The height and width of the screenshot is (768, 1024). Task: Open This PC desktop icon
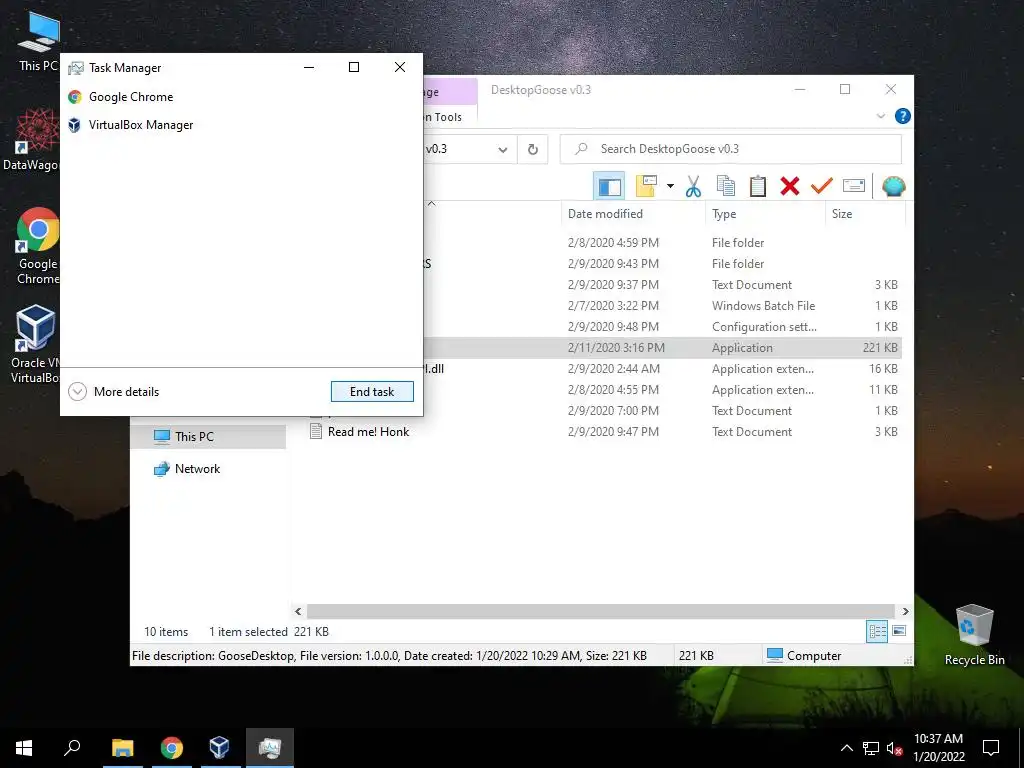click(x=38, y=42)
